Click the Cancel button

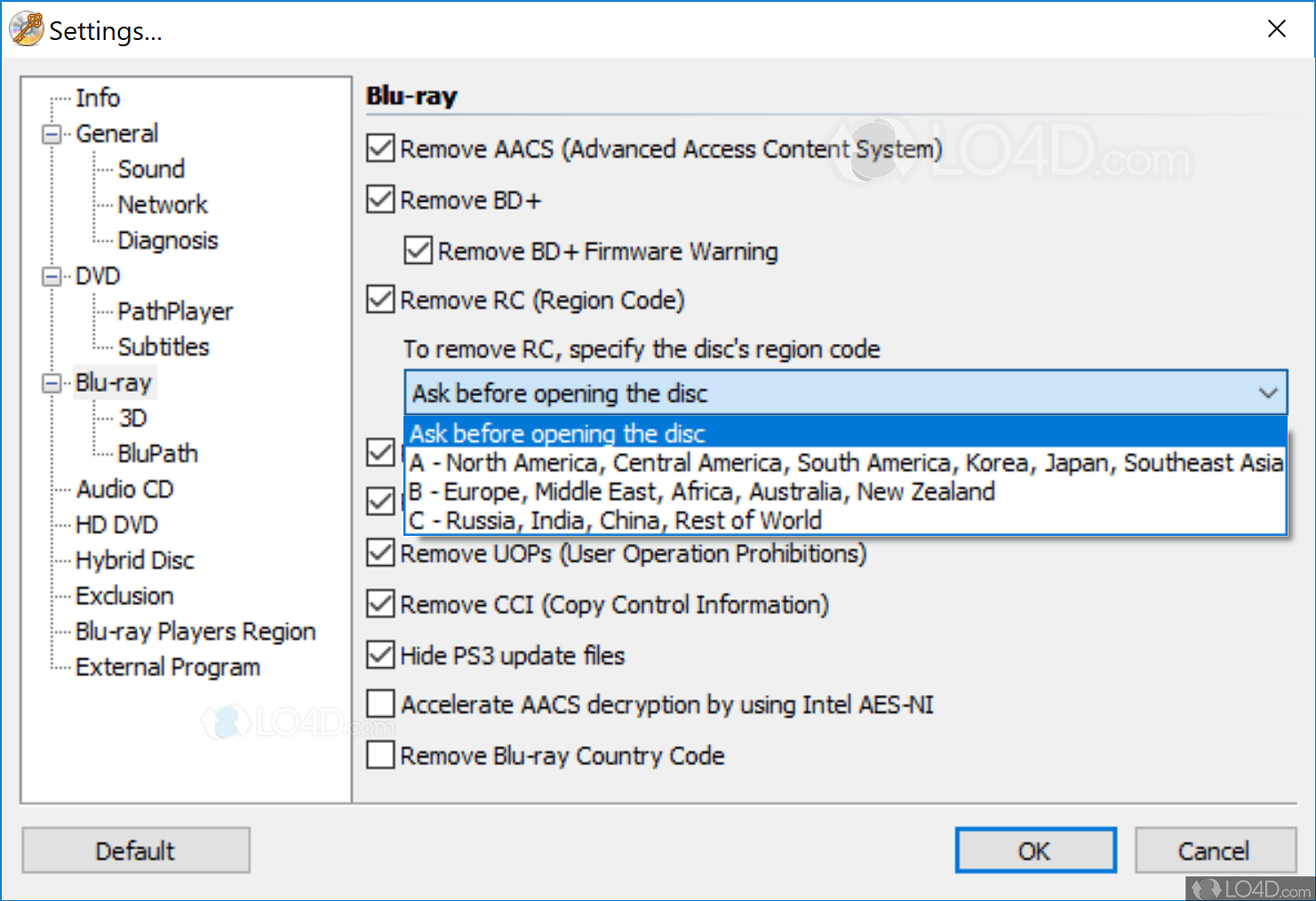pyautogui.click(x=1214, y=850)
